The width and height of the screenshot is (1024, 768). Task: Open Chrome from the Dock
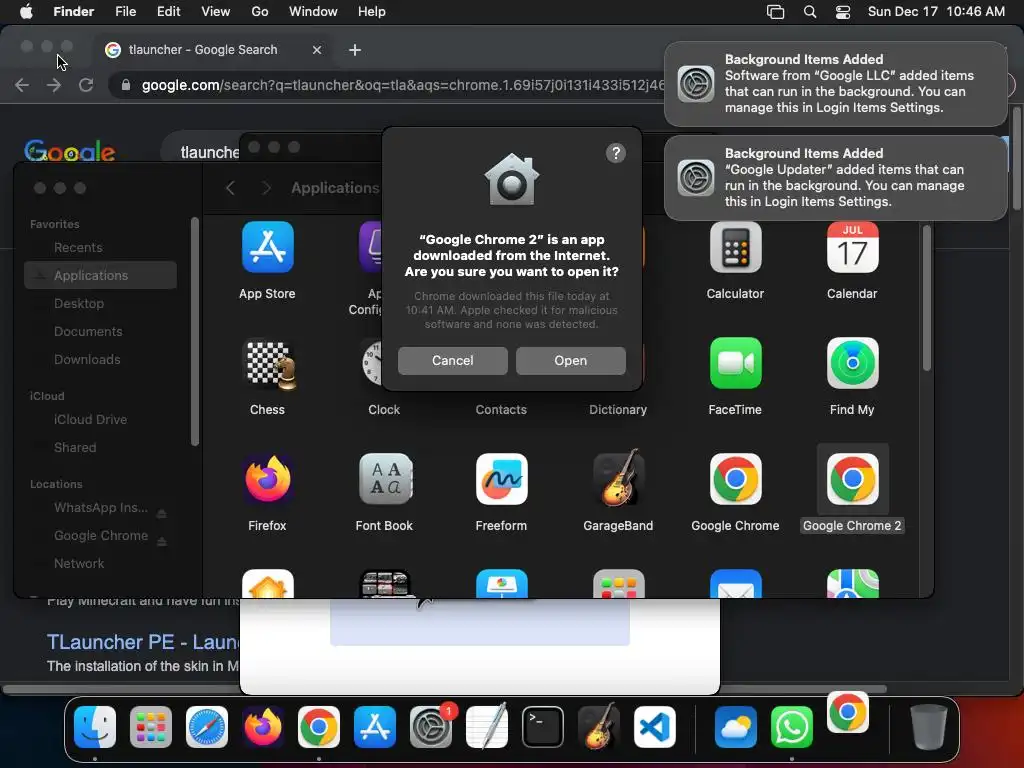click(x=319, y=727)
